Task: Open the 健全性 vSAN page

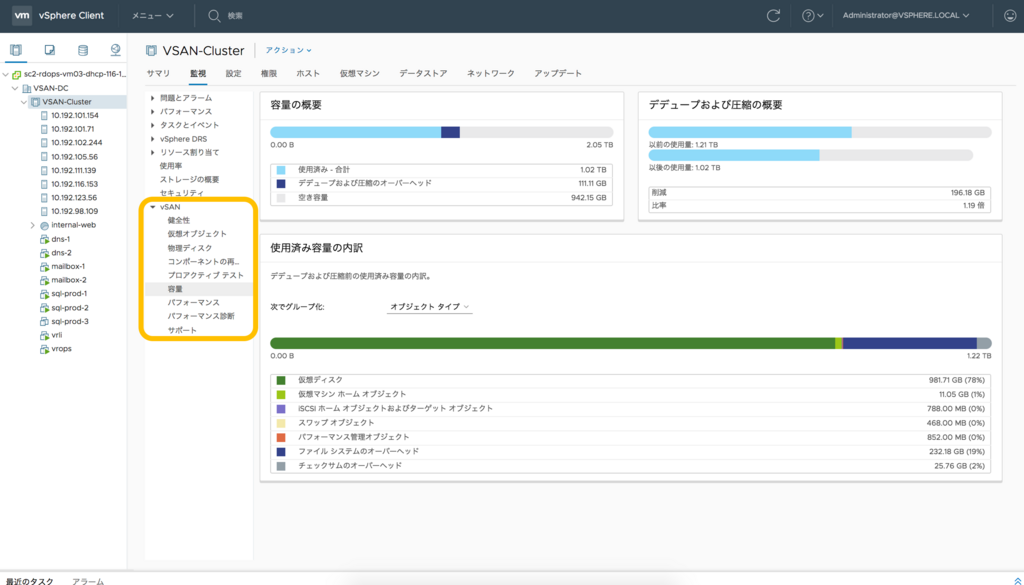Action: [179, 221]
